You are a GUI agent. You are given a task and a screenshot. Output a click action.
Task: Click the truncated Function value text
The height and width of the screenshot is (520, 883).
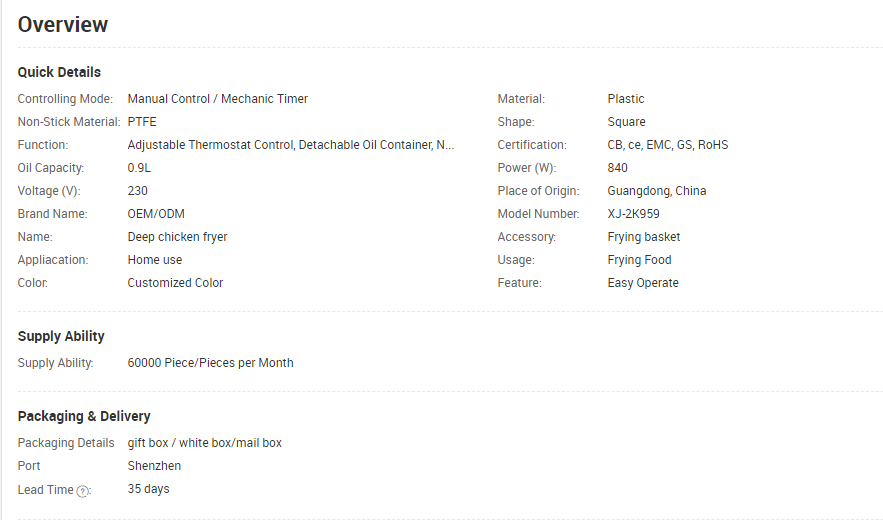click(x=291, y=145)
